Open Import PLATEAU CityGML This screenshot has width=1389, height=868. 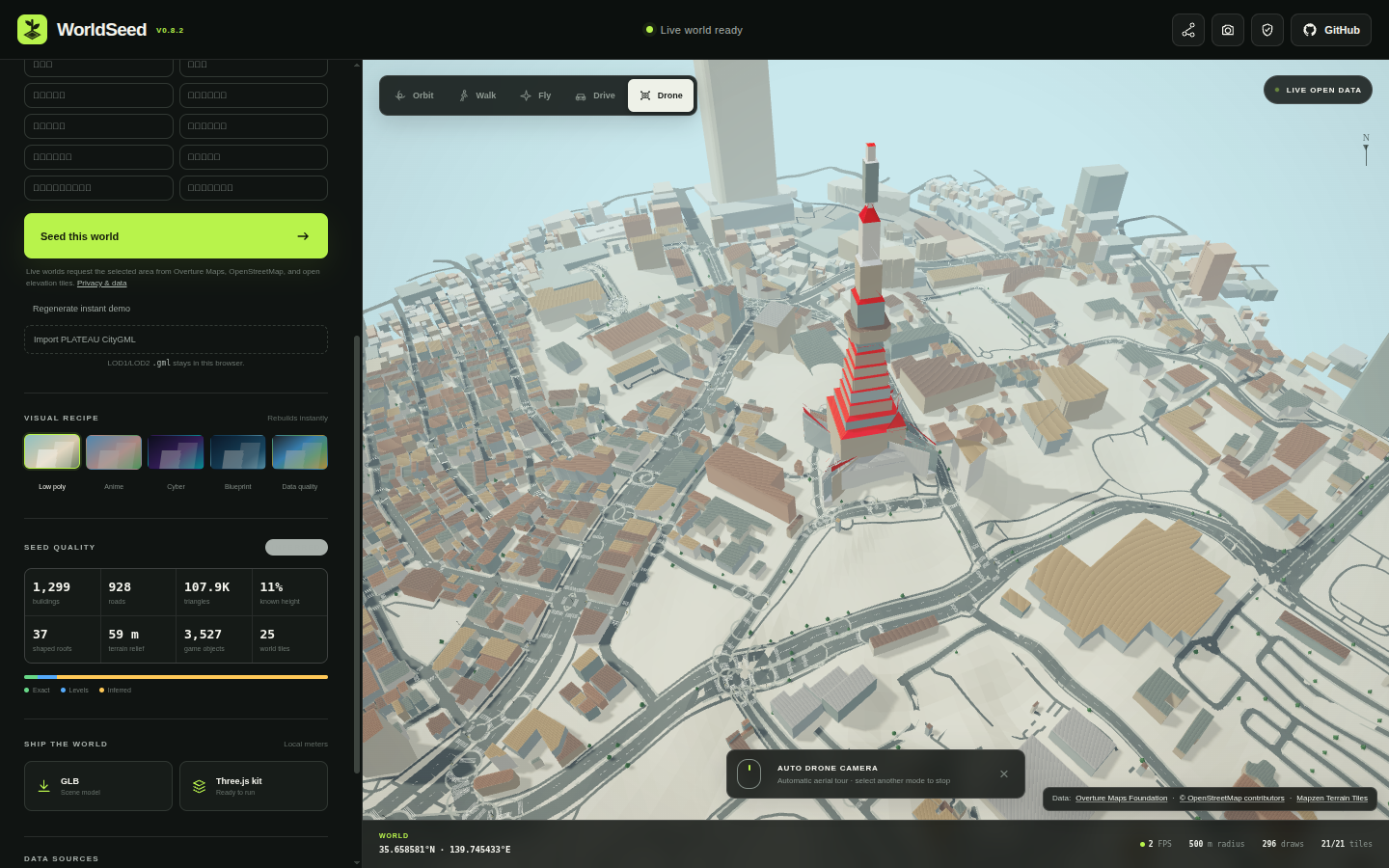click(176, 339)
